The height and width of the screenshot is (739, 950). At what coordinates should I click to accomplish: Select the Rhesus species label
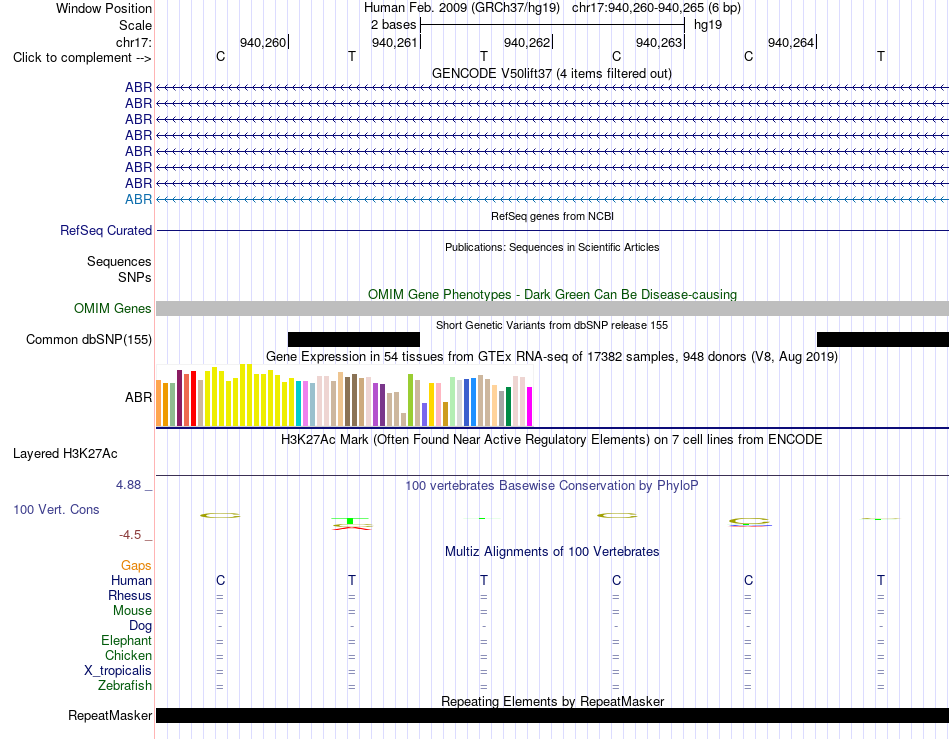(130, 595)
